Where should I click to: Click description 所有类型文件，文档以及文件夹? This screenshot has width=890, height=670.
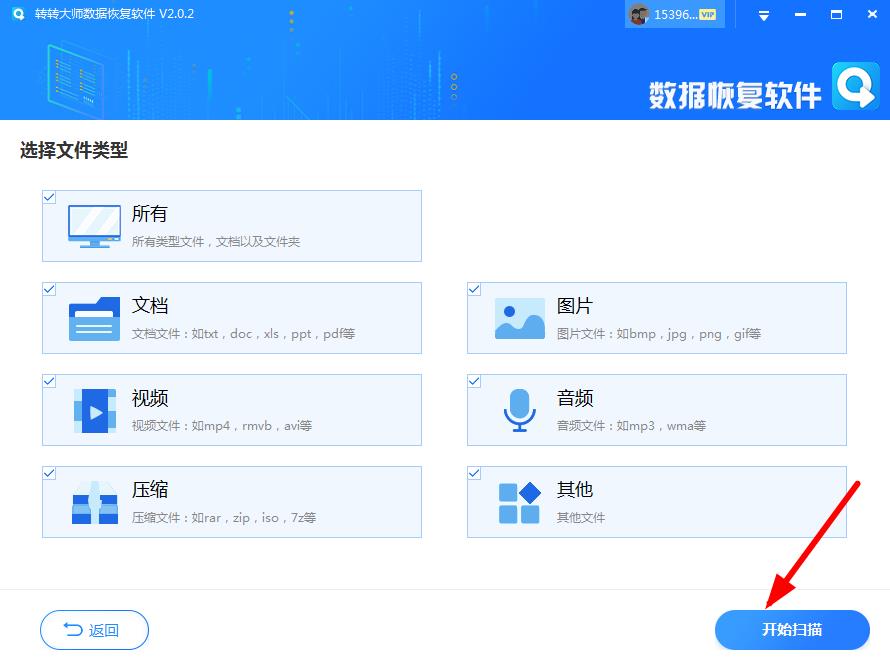[216, 242]
